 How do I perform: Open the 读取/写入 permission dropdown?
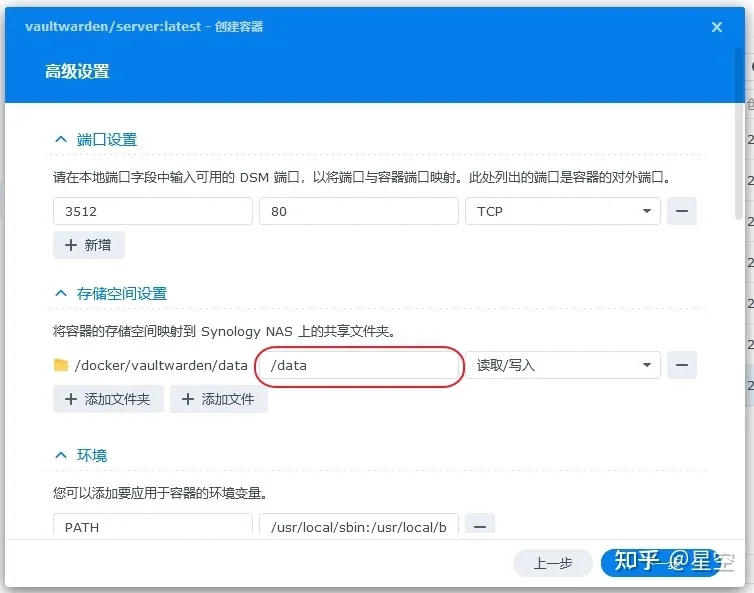point(562,365)
